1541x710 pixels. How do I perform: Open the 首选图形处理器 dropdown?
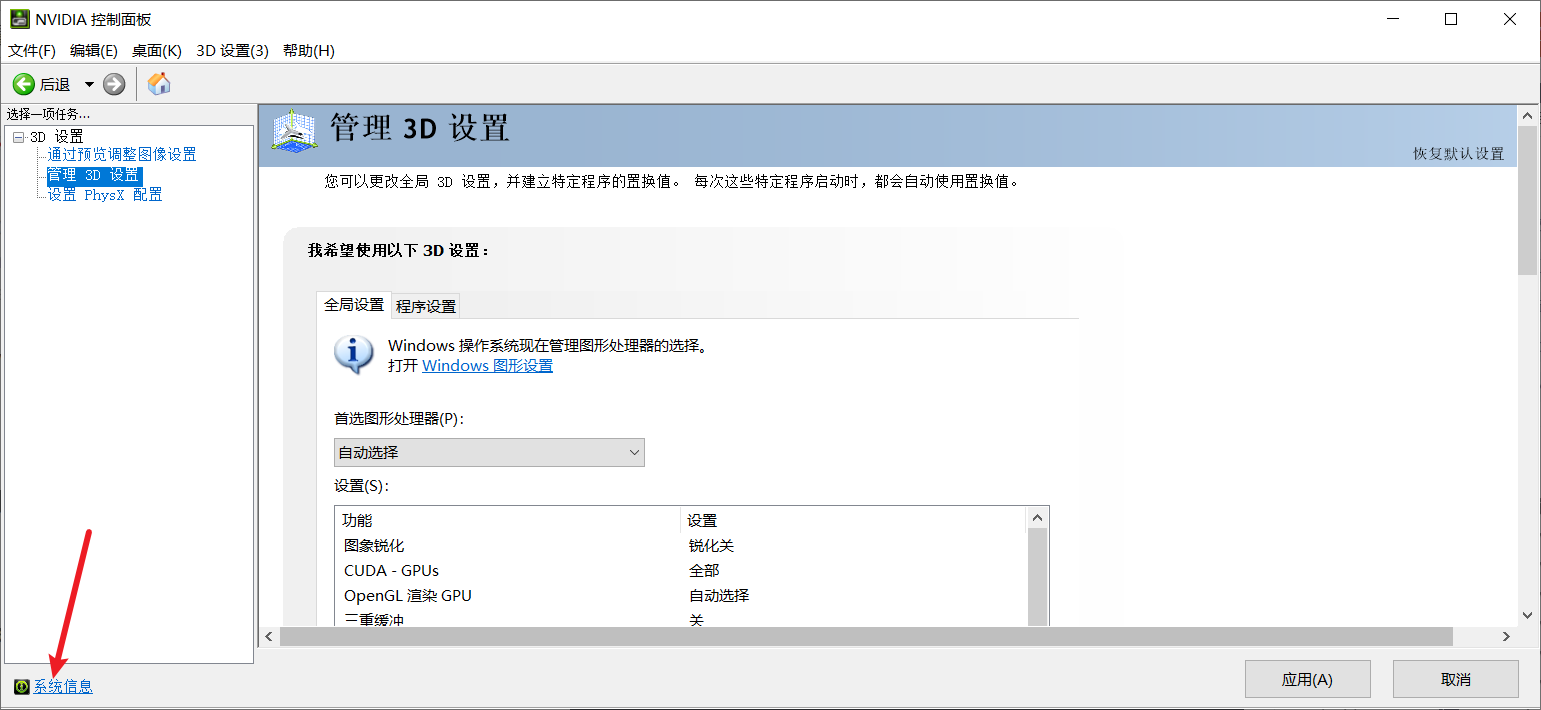click(489, 452)
